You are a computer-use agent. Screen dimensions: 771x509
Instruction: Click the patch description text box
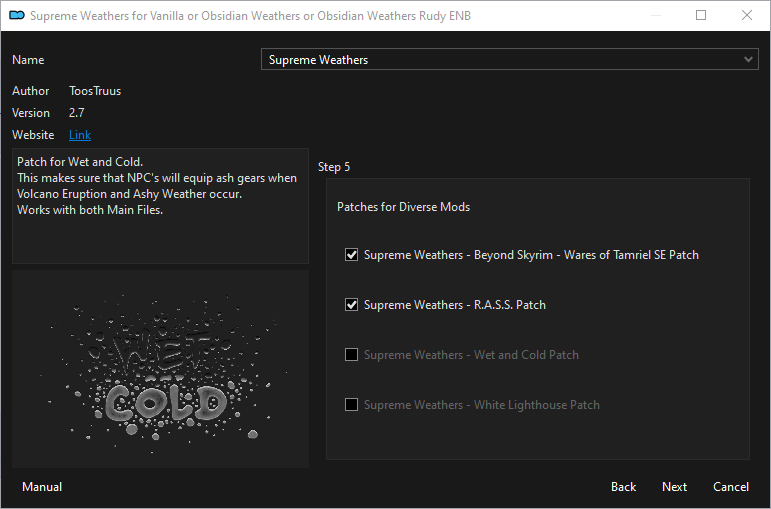click(x=160, y=206)
